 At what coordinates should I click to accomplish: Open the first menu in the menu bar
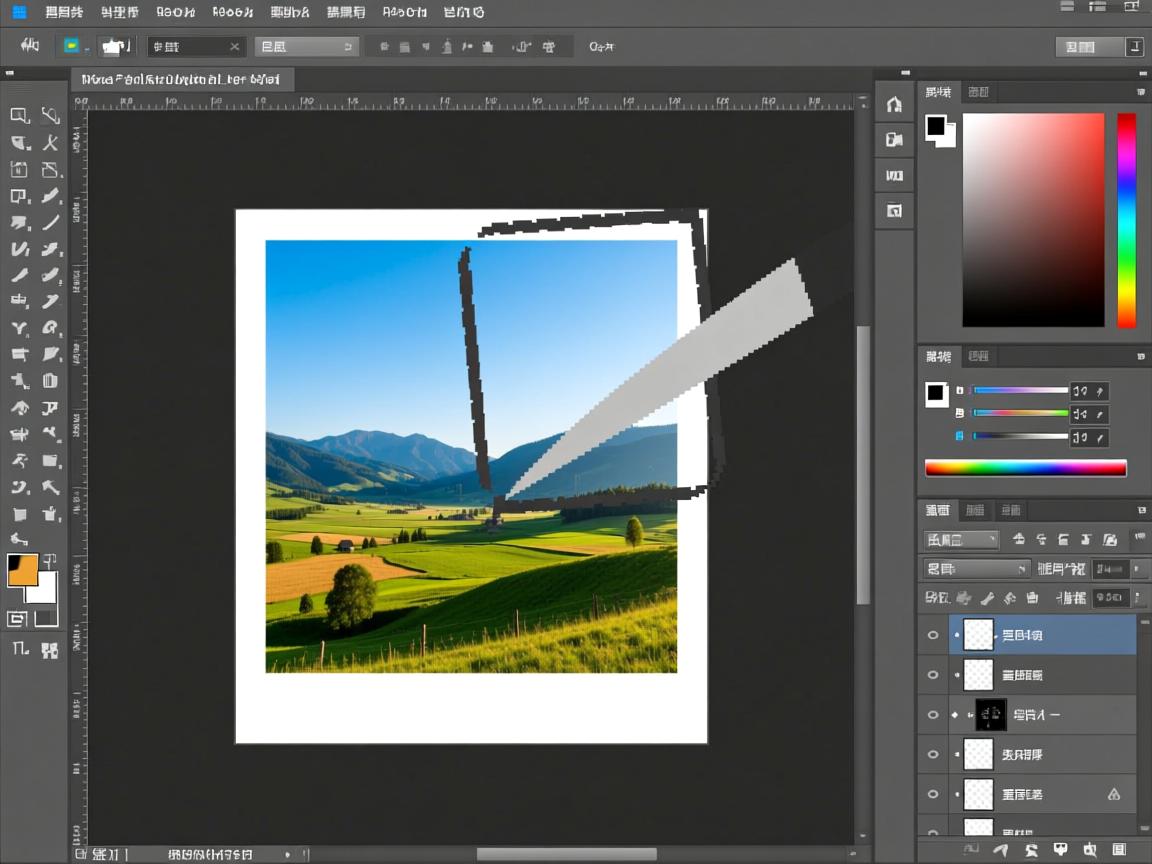(64, 12)
